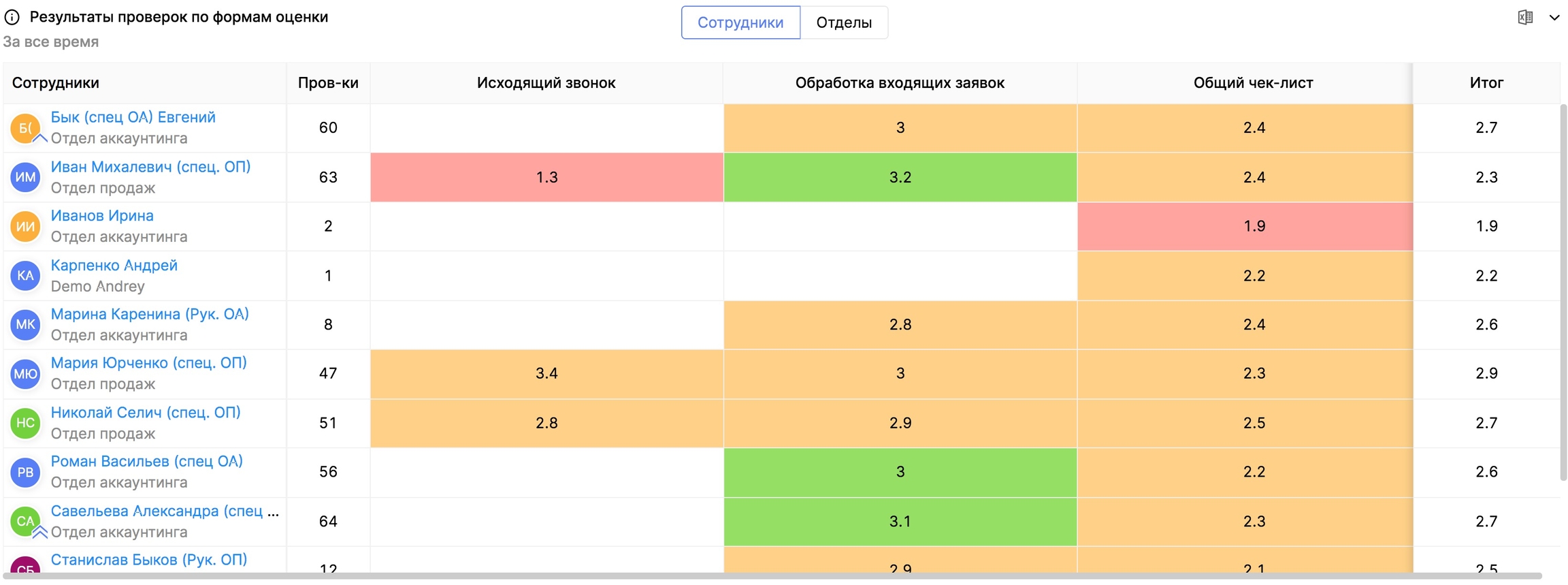Click Иван Михалевич's ИМ avatar
1568x585 pixels.
[x=25, y=177]
